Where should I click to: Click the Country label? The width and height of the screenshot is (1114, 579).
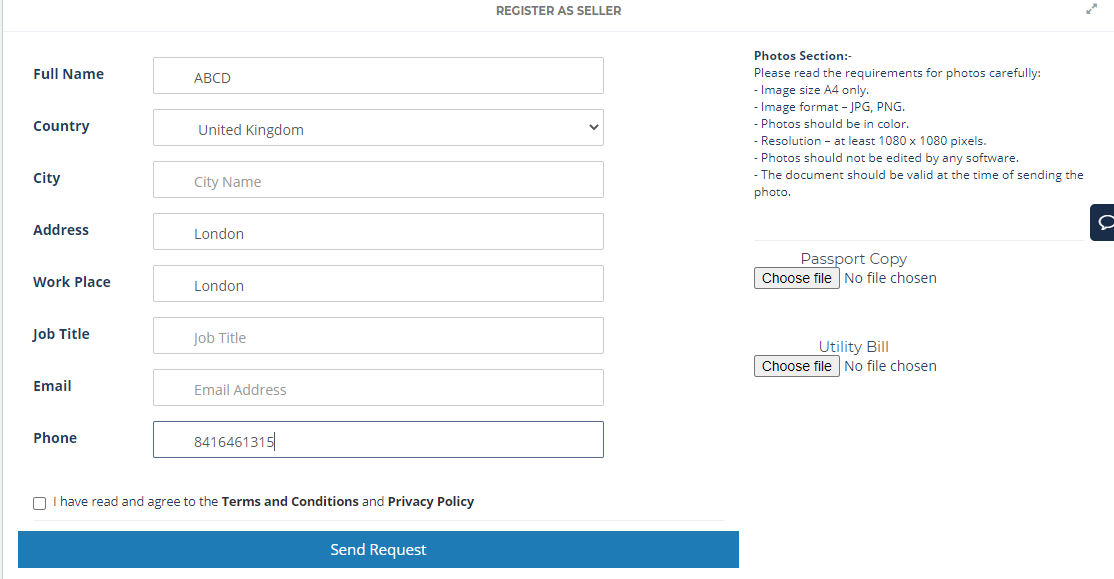point(61,126)
